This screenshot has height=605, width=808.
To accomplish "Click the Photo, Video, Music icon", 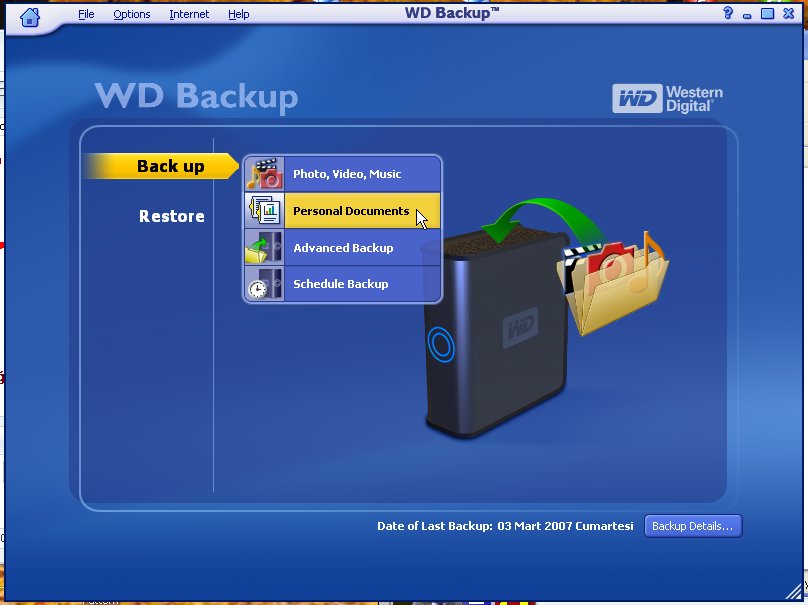I will [264, 174].
